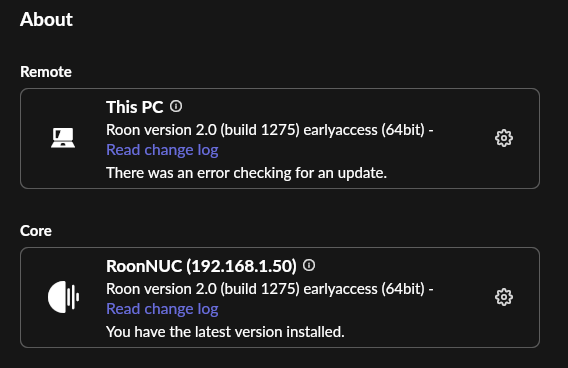Select the RoonNUC device name
The image size is (568, 368).
click(x=144, y=266)
